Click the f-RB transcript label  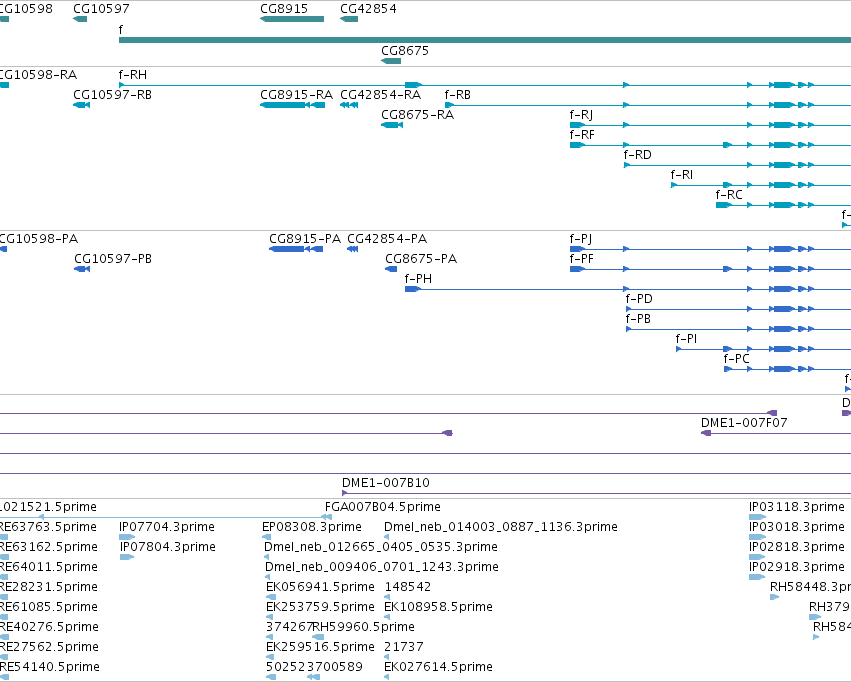click(458, 95)
